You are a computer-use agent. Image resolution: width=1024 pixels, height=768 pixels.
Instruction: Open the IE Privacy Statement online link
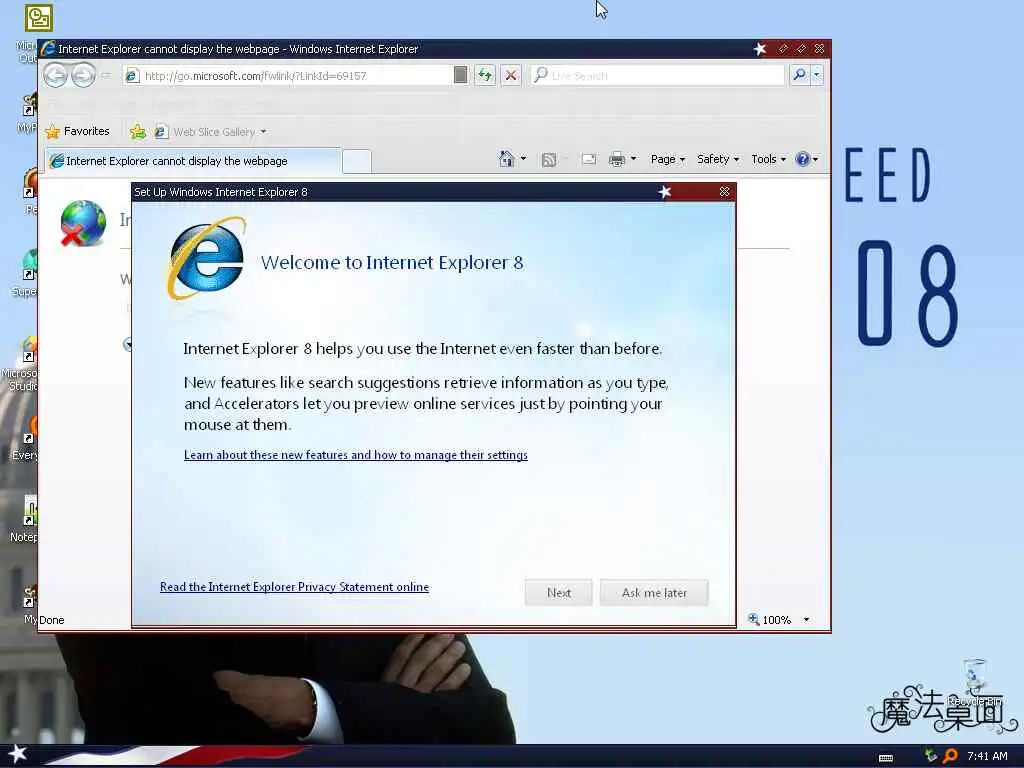[x=295, y=587]
